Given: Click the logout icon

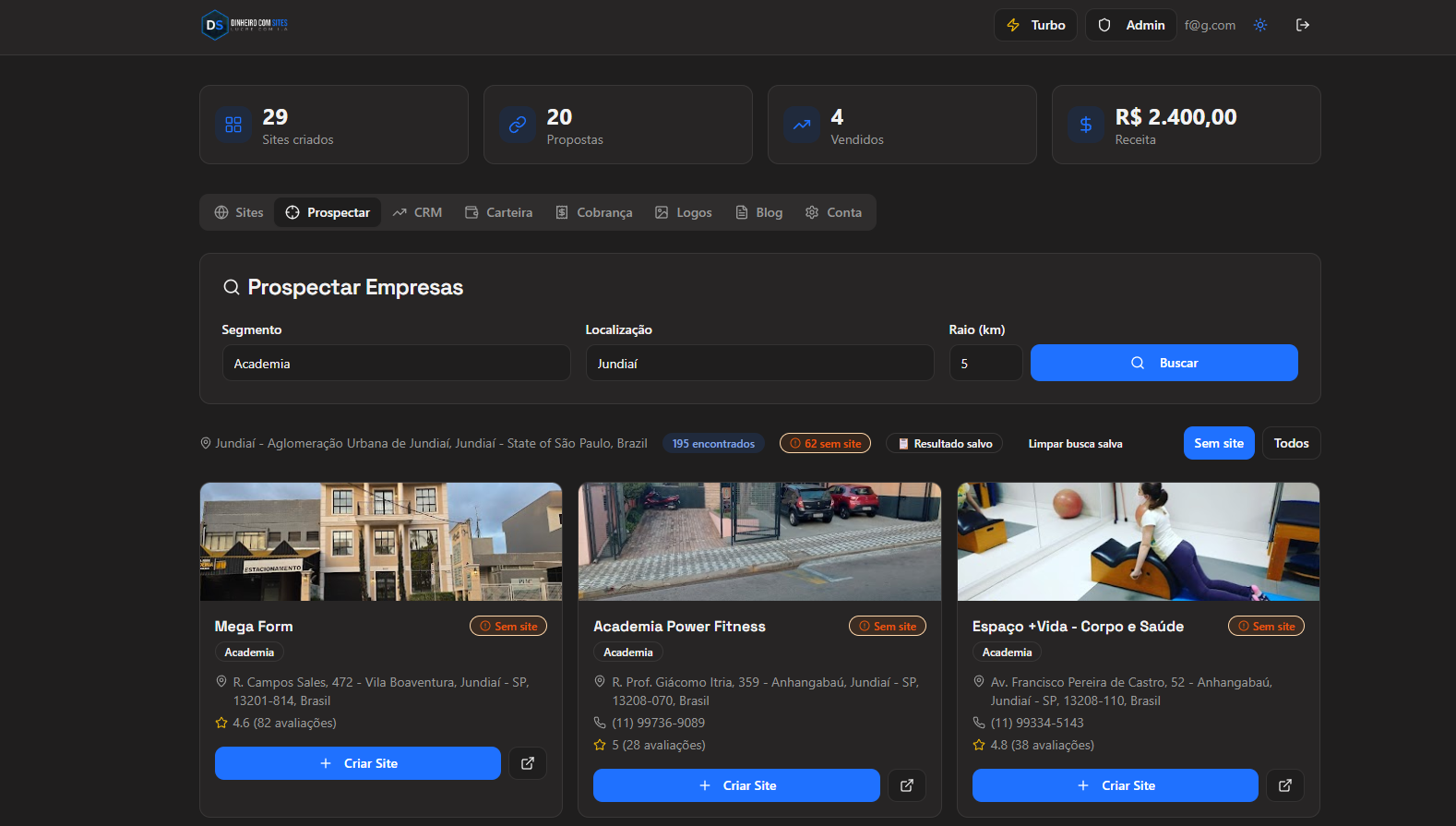Looking at the screenshot, I should (x=1303, y=25).
